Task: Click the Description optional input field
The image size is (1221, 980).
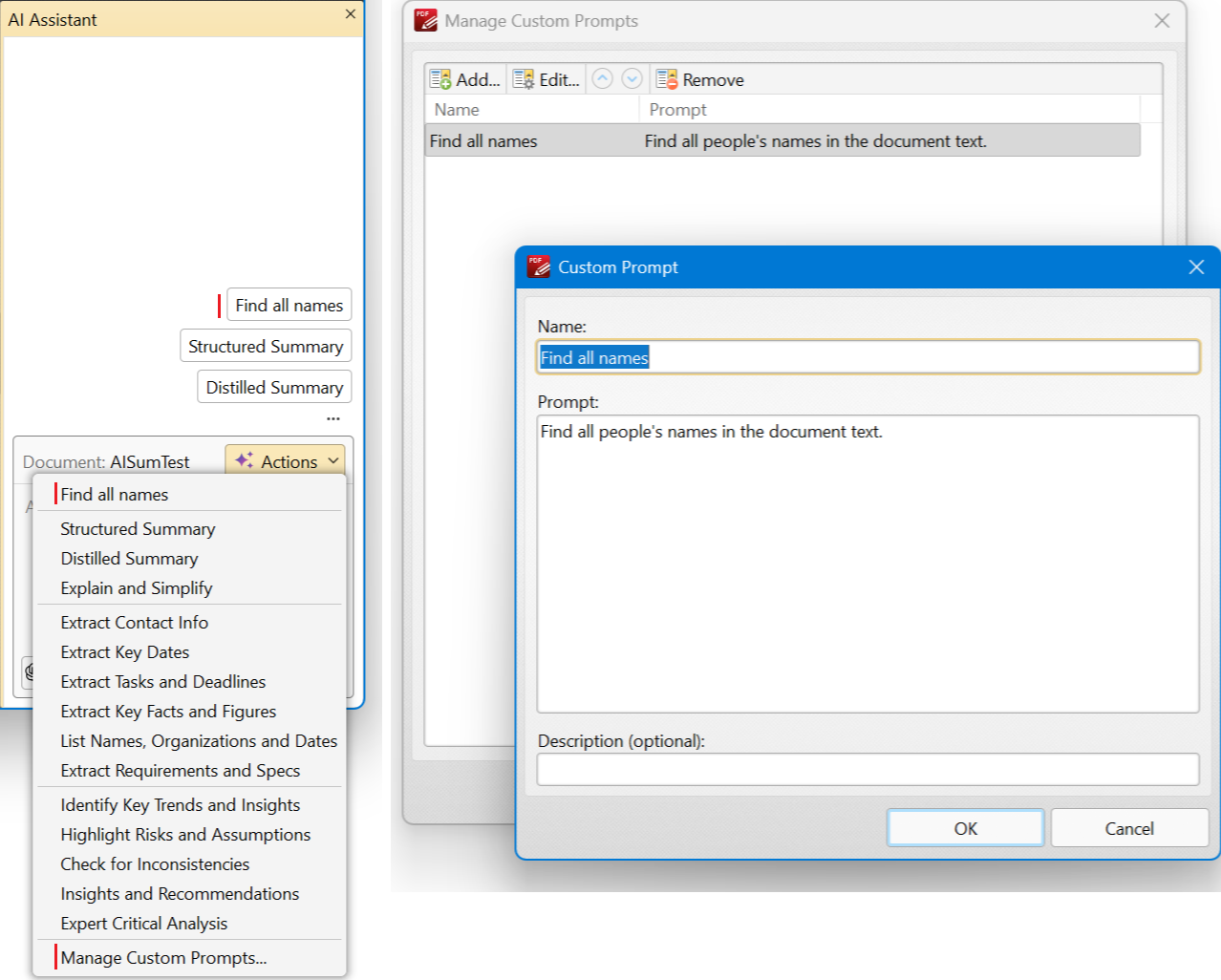Action: tap(868, 769)
